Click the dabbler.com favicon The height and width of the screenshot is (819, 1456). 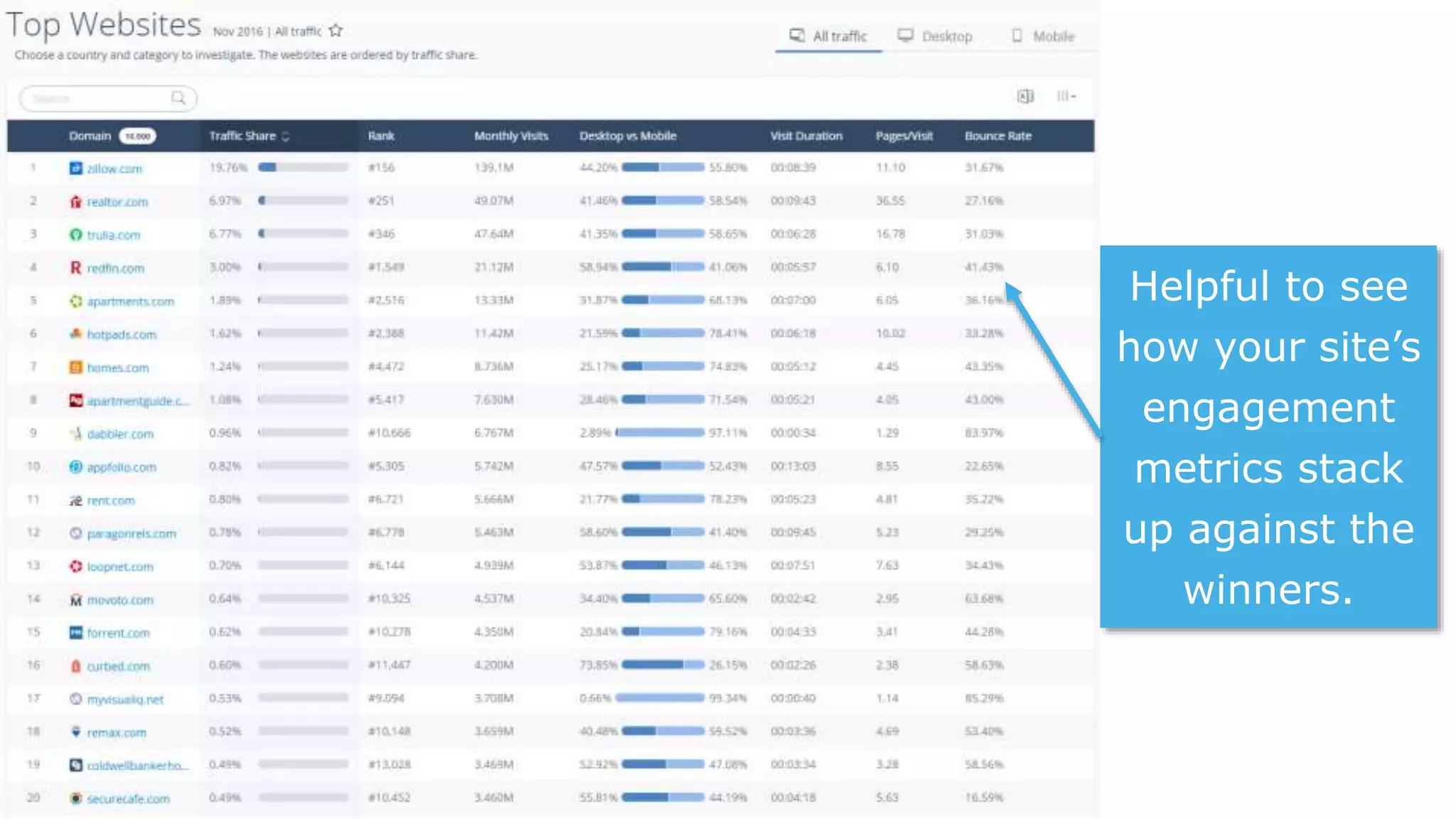75,434
